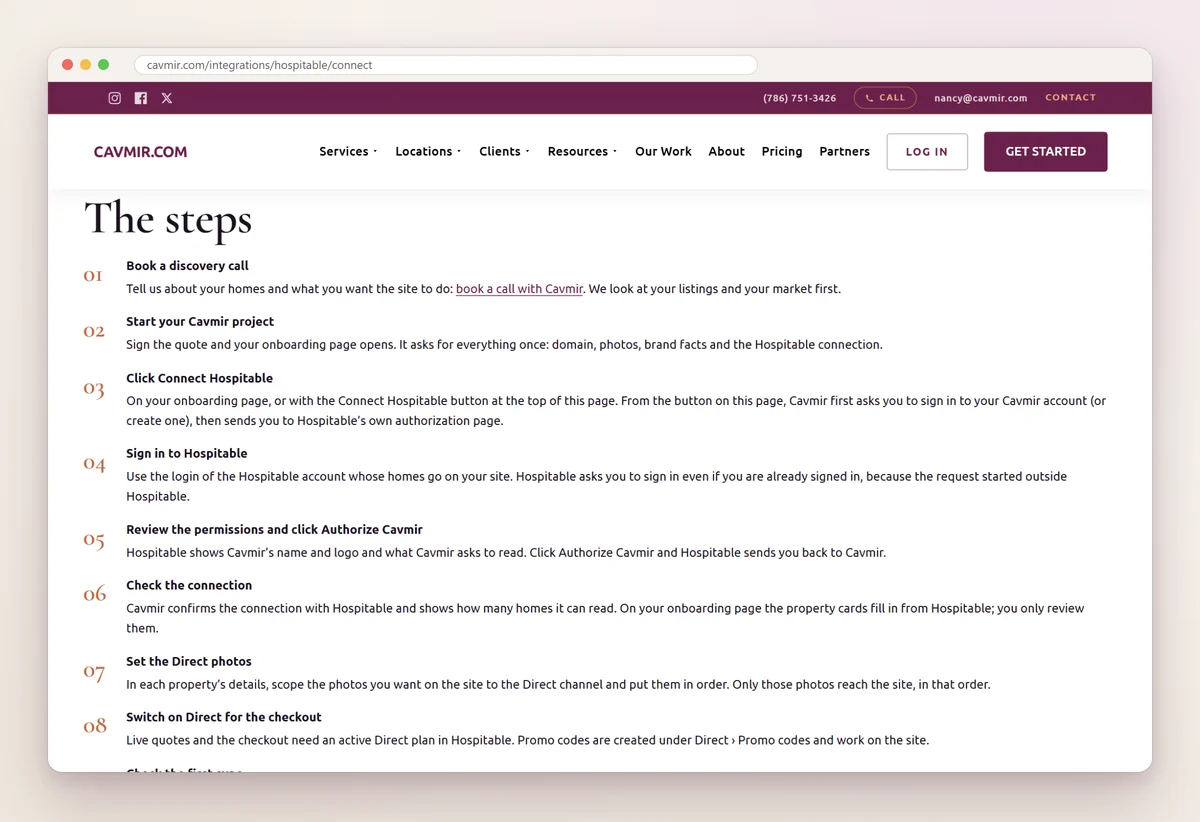Open the Our Work menu item
The width and height of the screenshot is (1200, 822).
[x=663, y=152]
